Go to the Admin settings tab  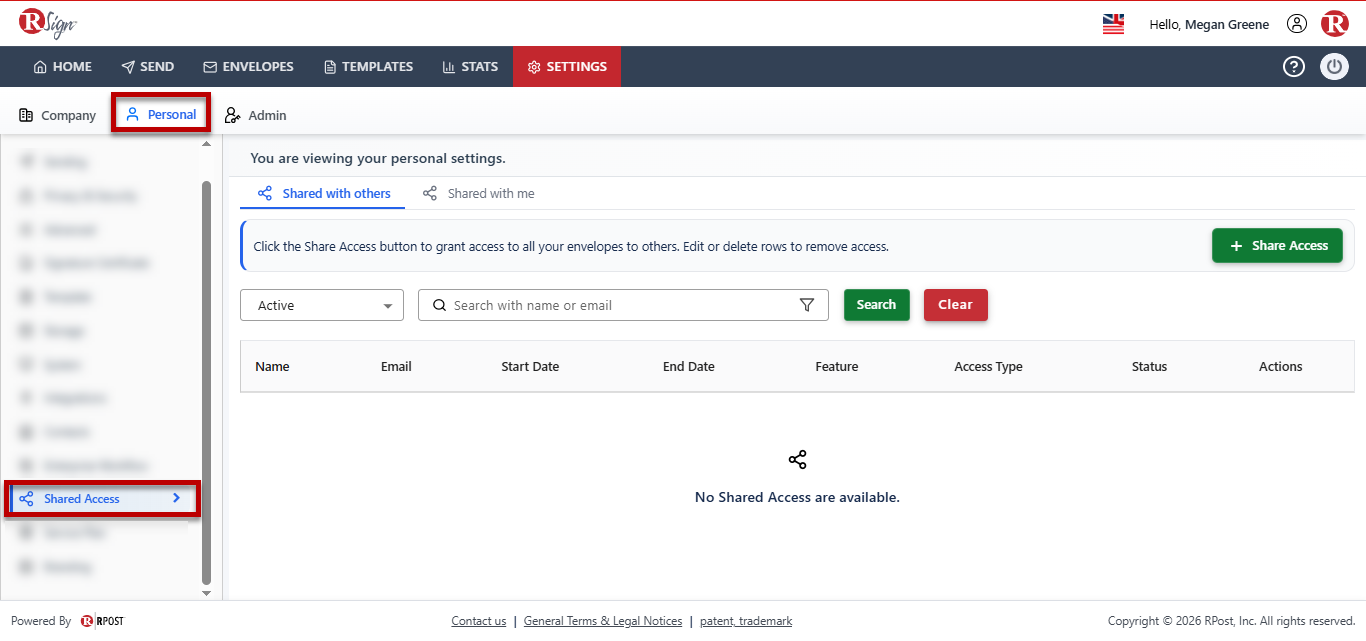[x=256, y=115]
